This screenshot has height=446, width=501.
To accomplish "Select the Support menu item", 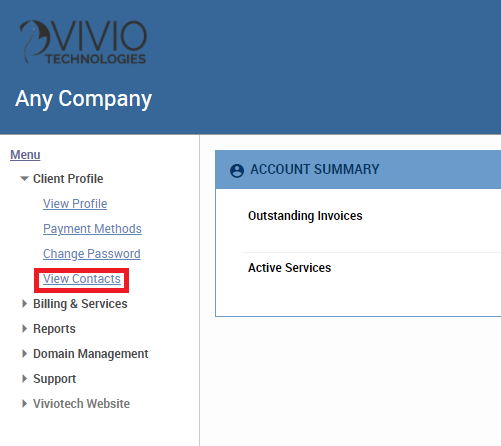I will (x=55, y=379).
